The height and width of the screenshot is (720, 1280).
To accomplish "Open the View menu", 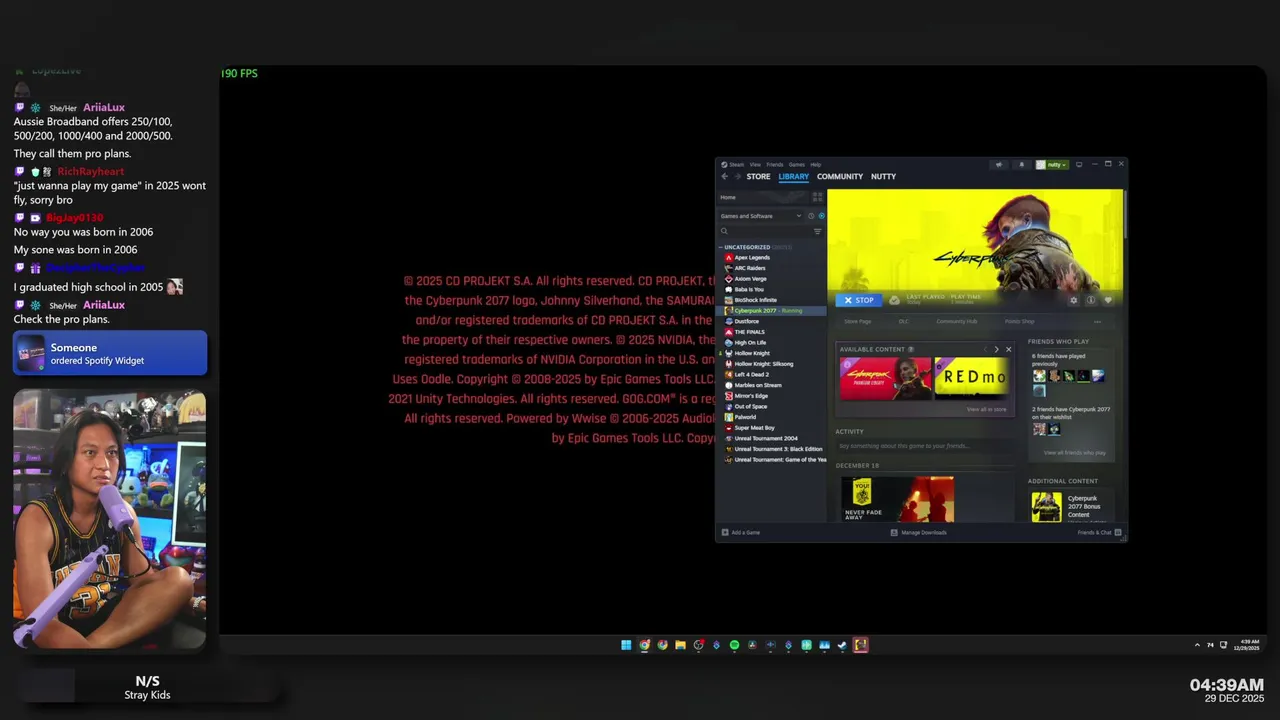I will pos(755,164).
